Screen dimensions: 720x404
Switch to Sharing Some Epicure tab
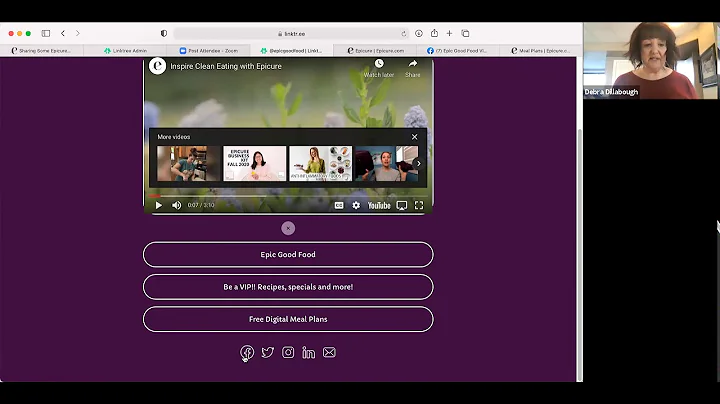[41, 50]
